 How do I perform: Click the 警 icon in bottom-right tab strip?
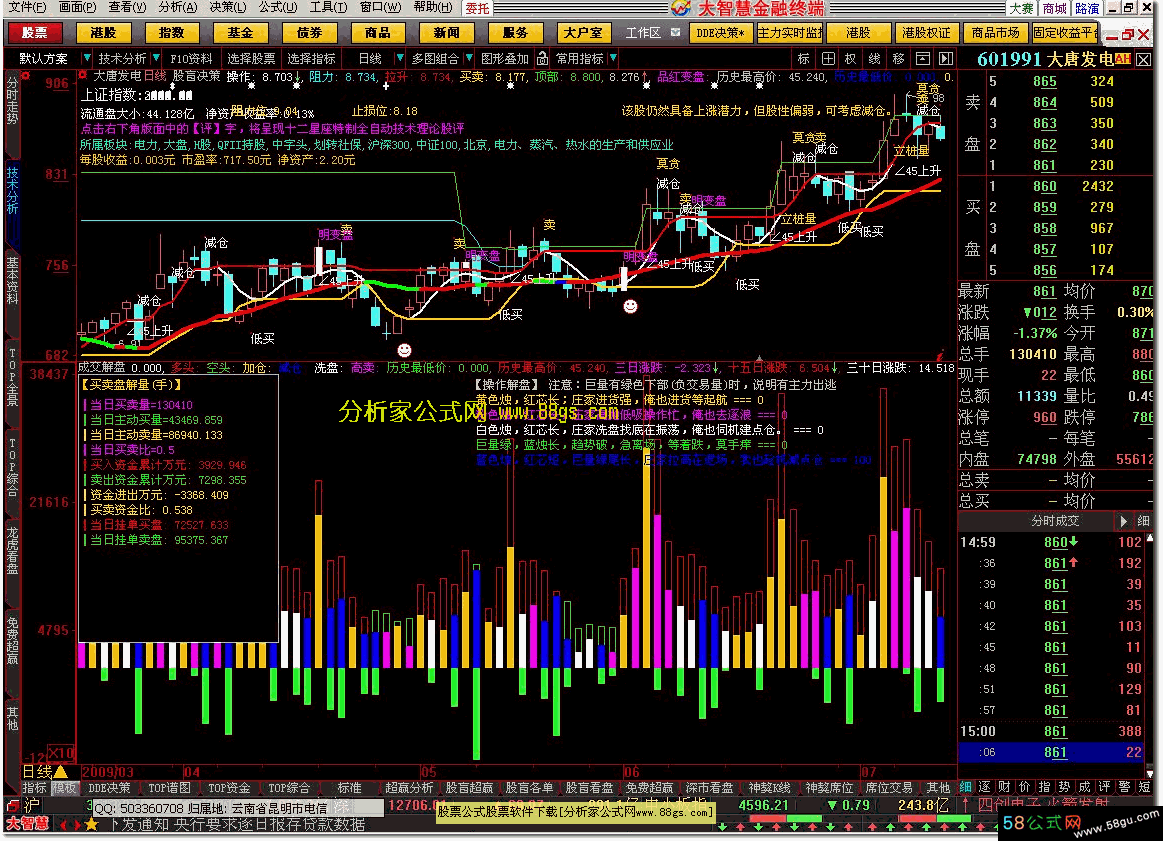[1124, 788]
